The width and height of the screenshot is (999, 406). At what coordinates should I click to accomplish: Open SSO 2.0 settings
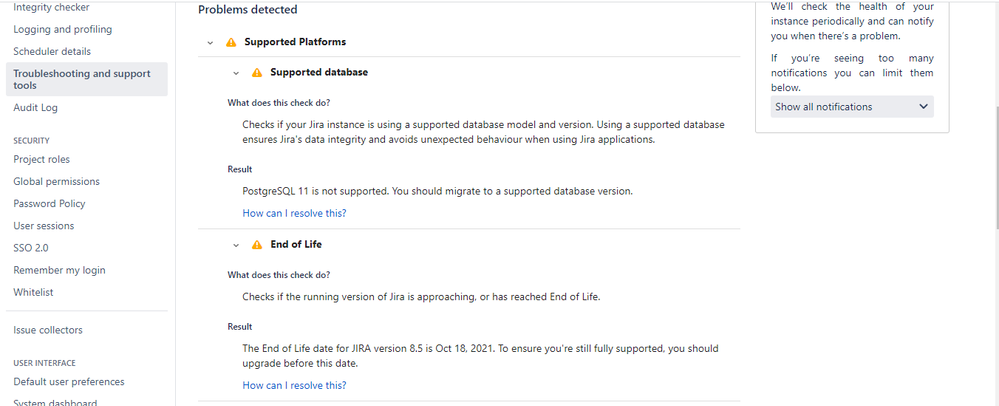pyautogui.click(x=30, y=248)
